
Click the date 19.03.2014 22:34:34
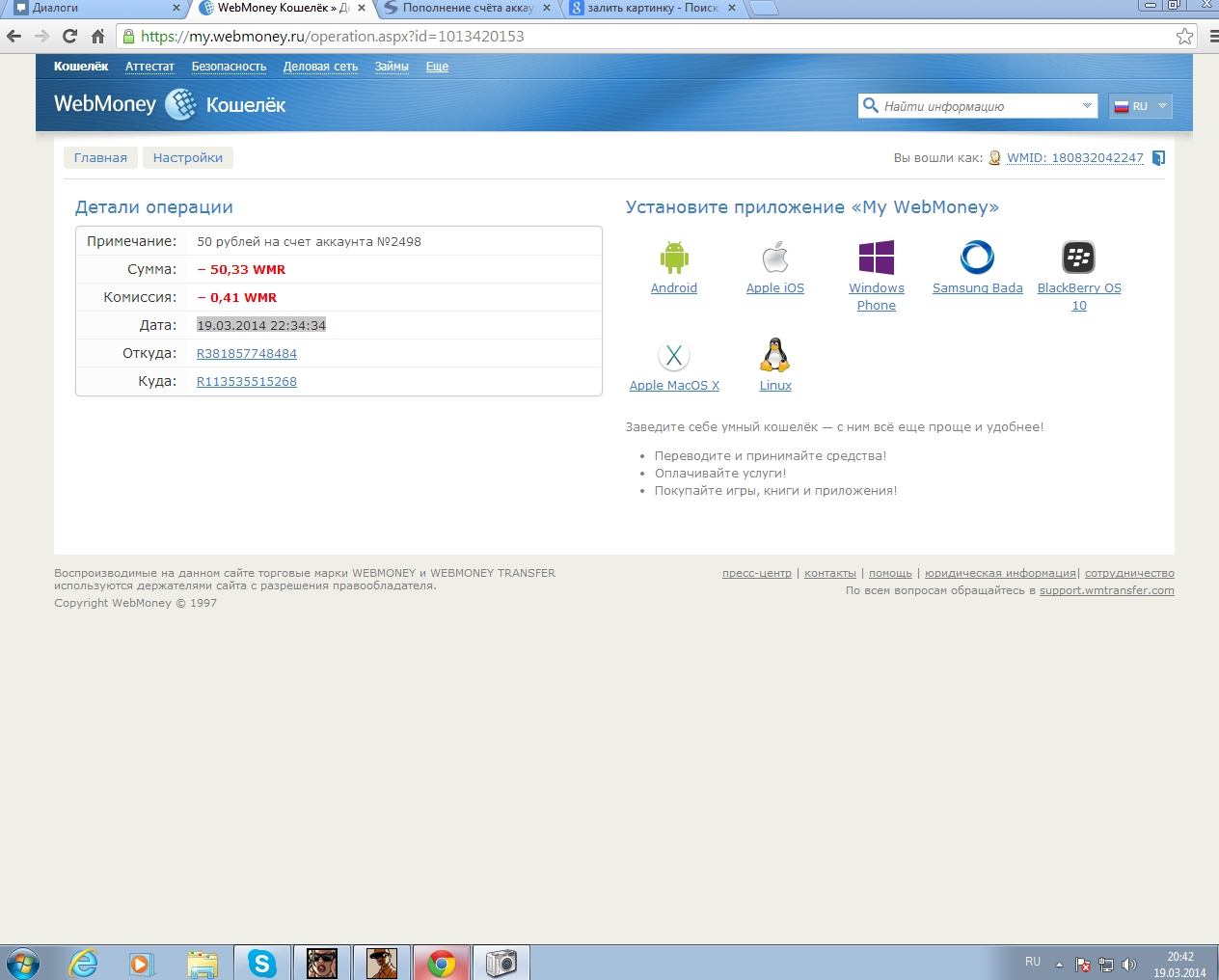point(261,326)
